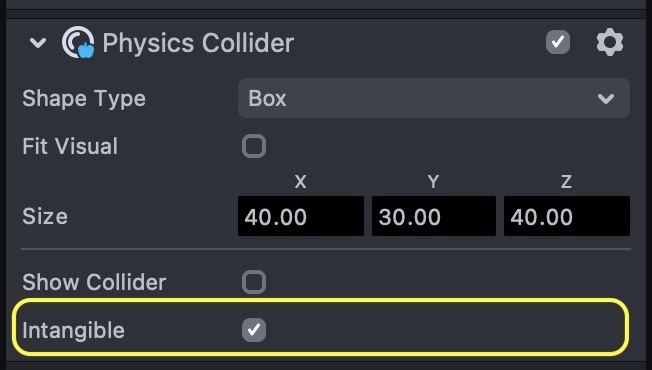Viewport: 652px width, 370px height.
Task: Enable the Fit Visual checkbox
Action: click(x=254, y=146)
